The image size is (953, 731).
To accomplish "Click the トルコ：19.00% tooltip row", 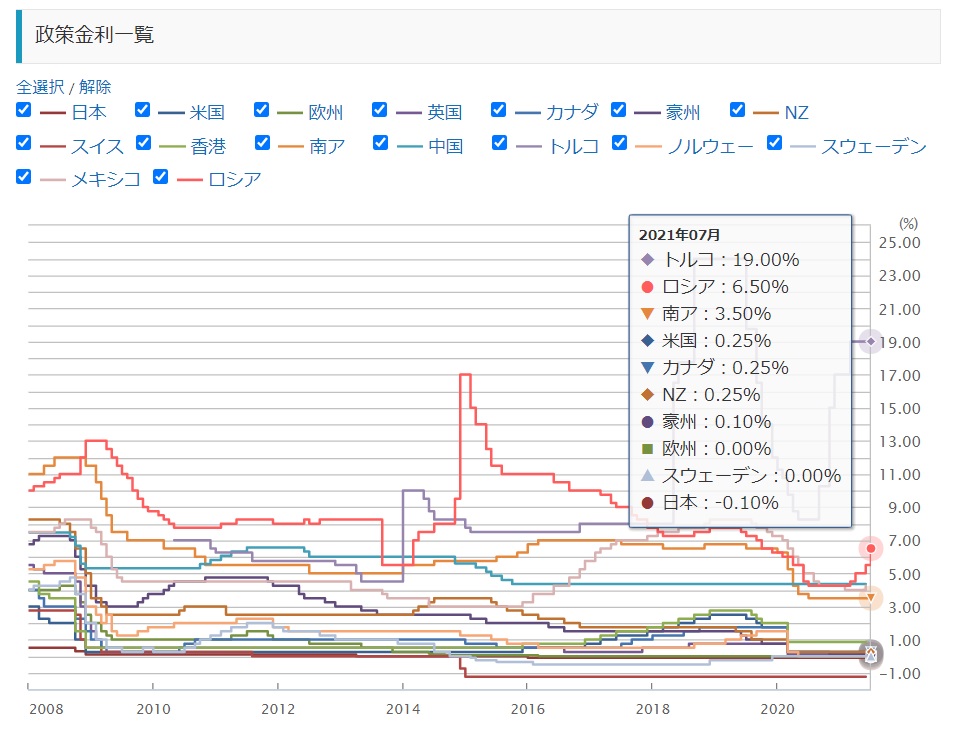I will click(720, 260).
